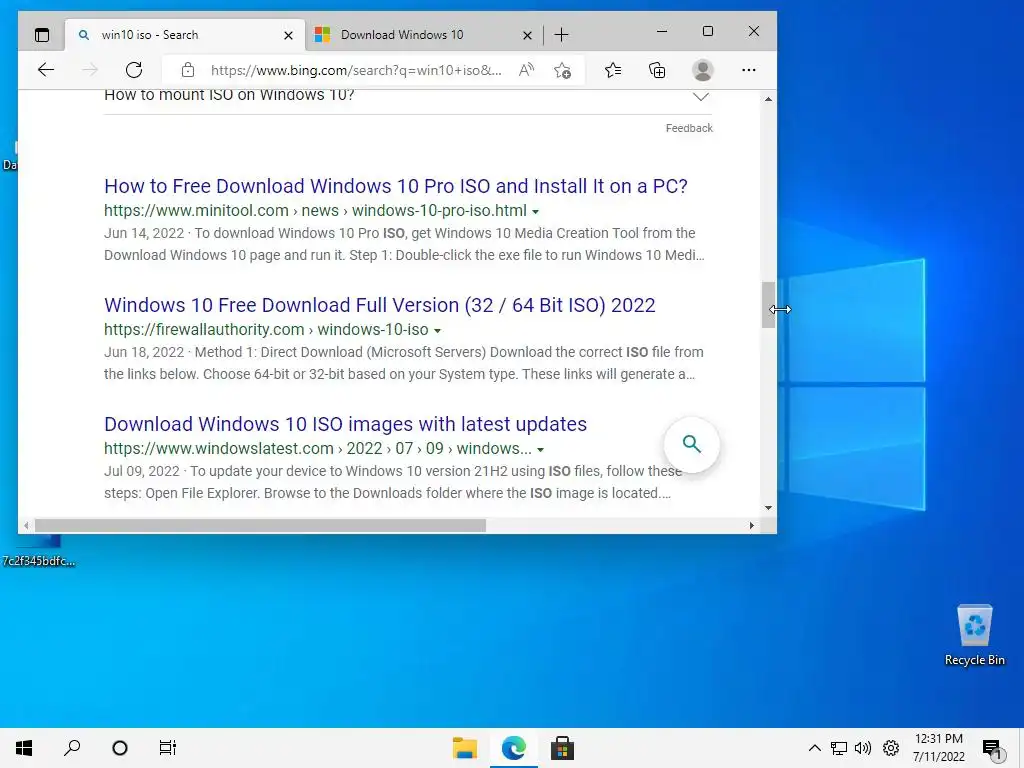Open the Collections icon
The width and height of the screenshot is (1024, 768).
click(657, 70)
